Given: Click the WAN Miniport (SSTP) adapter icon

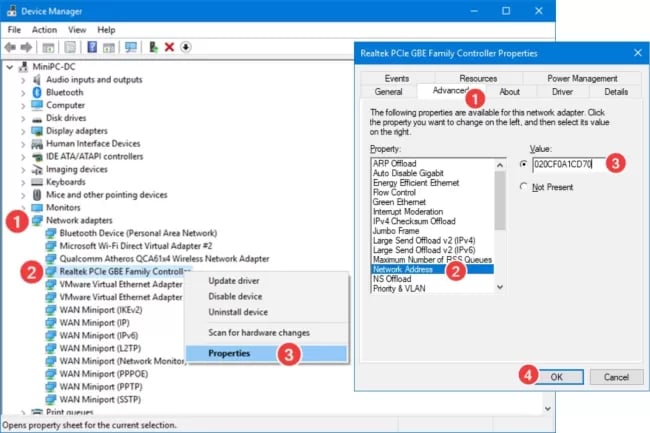Looking at the screenshot, I should point(51,399).
